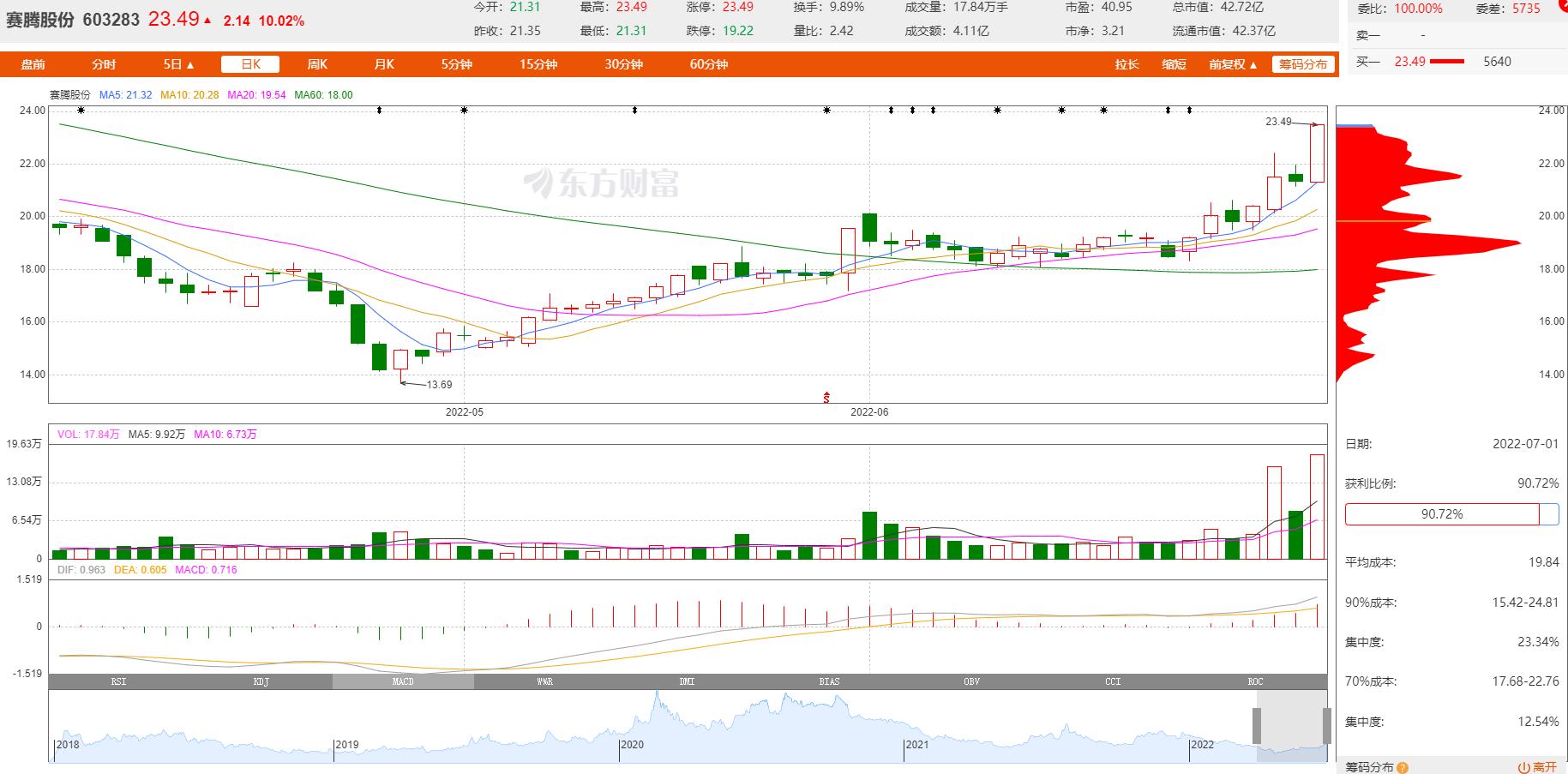Switch to the 分时 intraday chart tab
1568x774 pixels.
point(103,63)
